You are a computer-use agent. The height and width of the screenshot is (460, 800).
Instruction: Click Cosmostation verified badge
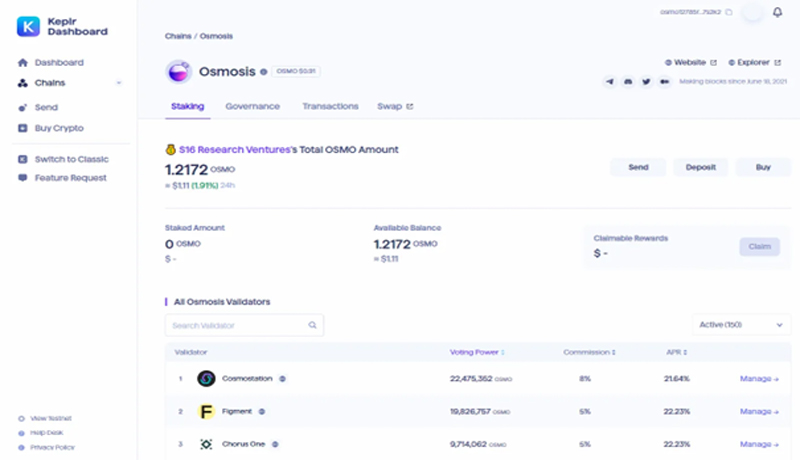(x=282, y=379)
